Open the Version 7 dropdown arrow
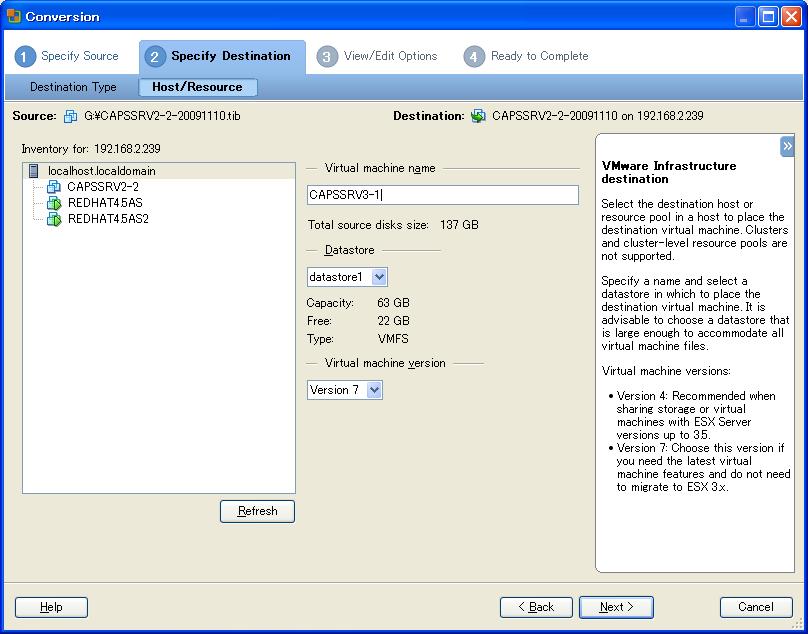This screenshot has height=634, width=808. 374,390
